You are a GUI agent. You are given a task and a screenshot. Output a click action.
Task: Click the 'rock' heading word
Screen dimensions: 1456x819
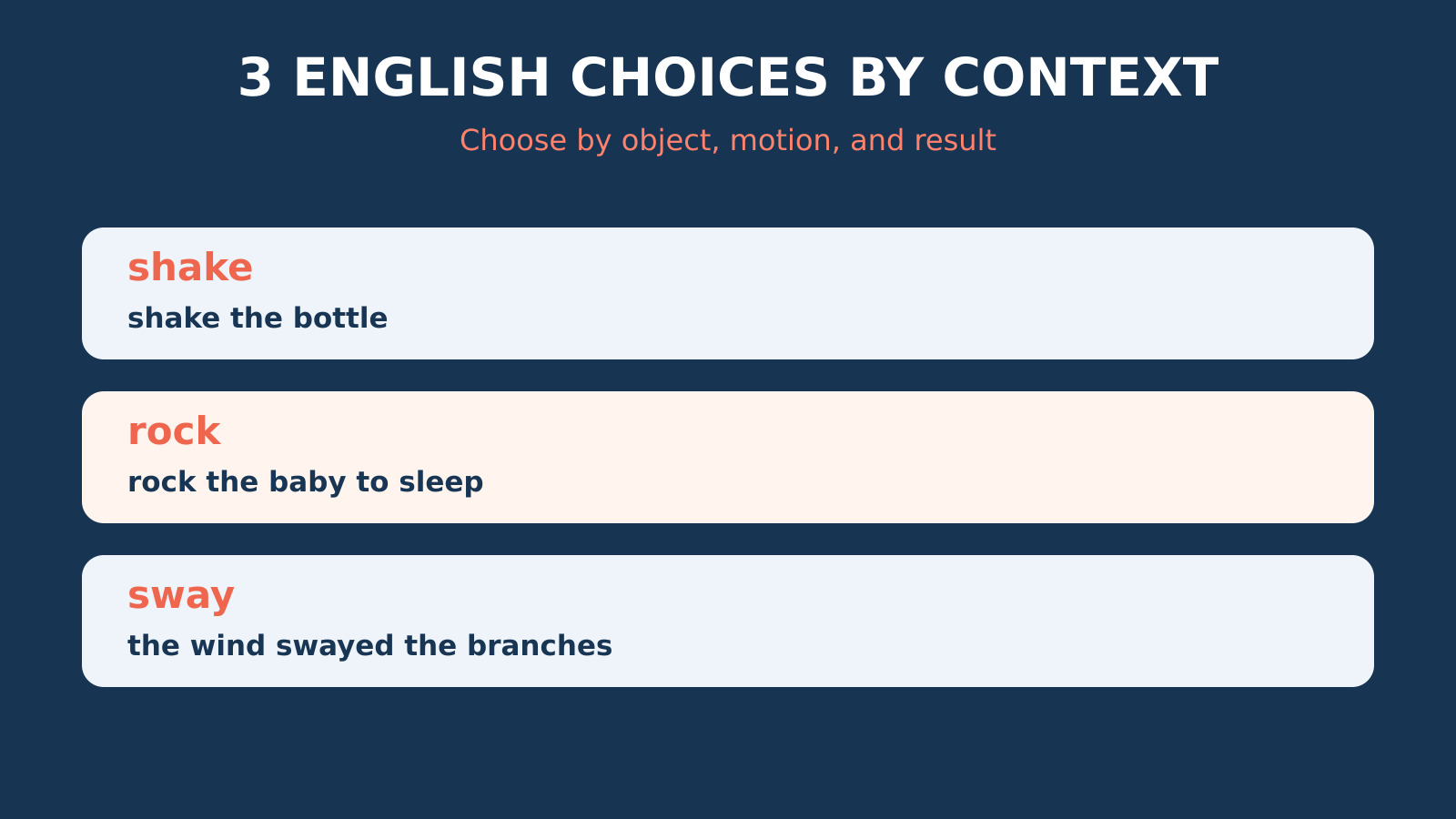pos(174,432)
